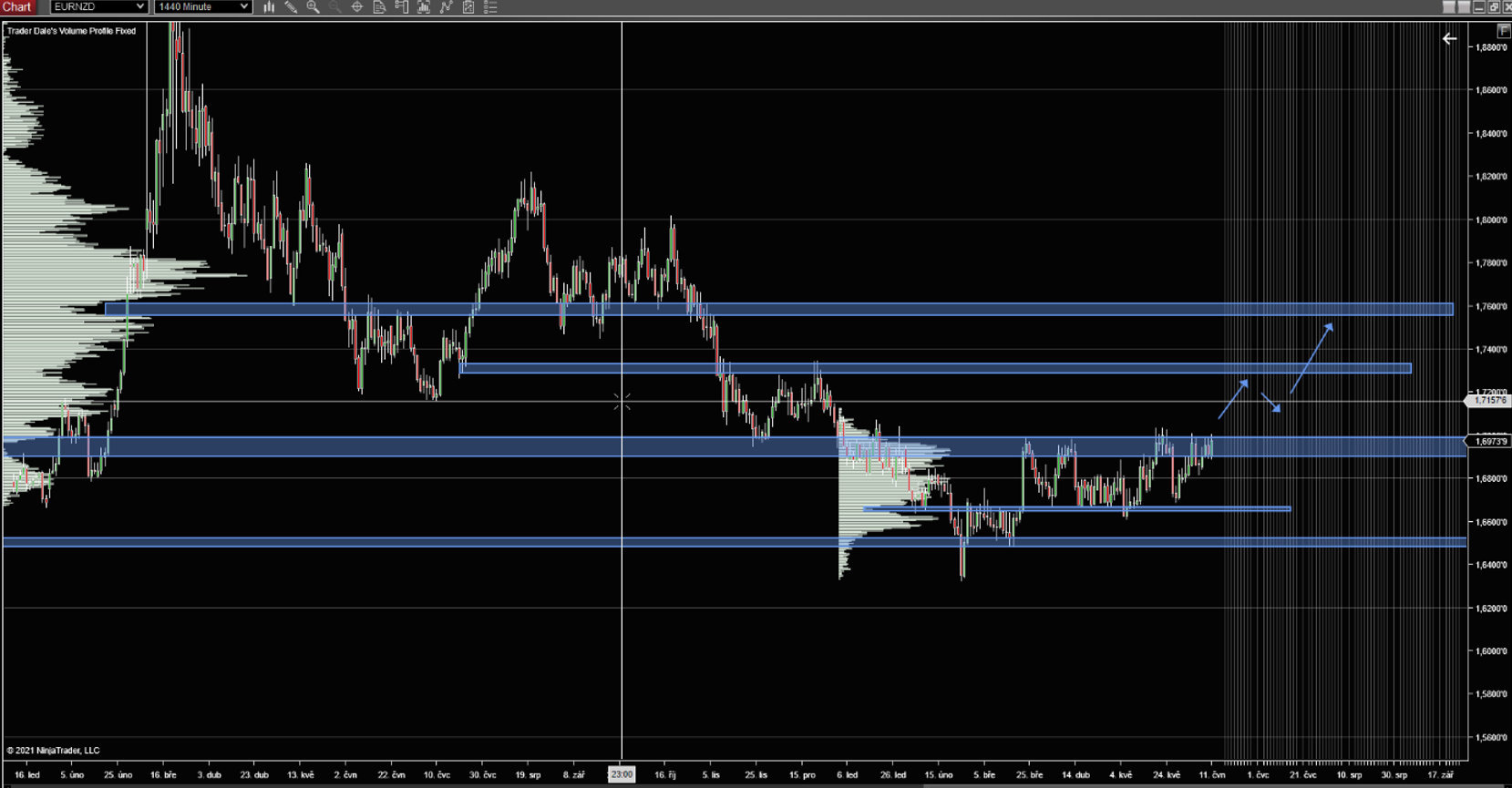Open the EURNZD instrument dropdown
1512x788 pixels.
98,7
